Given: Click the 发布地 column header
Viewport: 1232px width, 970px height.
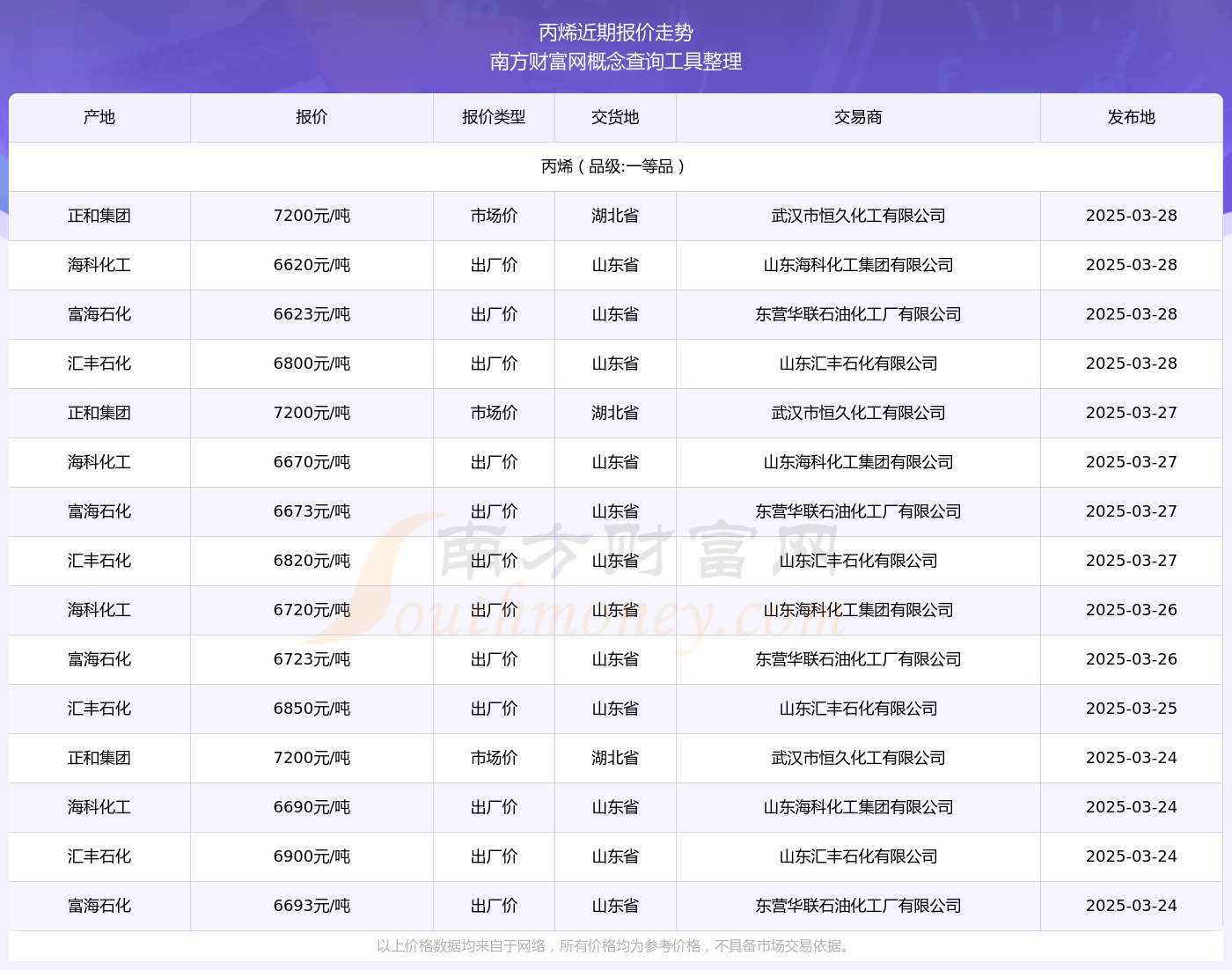Looking at the screenshot, I should pos(1131,117).
